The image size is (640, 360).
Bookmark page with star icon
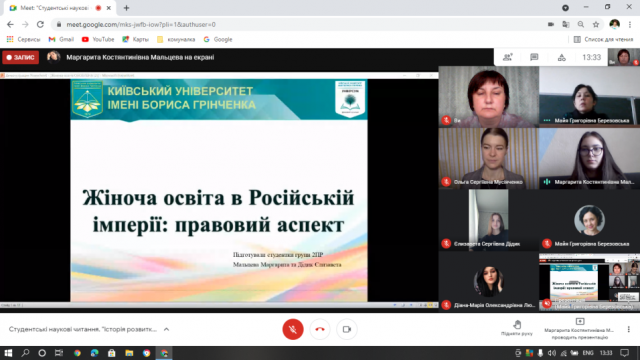pyautogui.click(x=596, y=24)
